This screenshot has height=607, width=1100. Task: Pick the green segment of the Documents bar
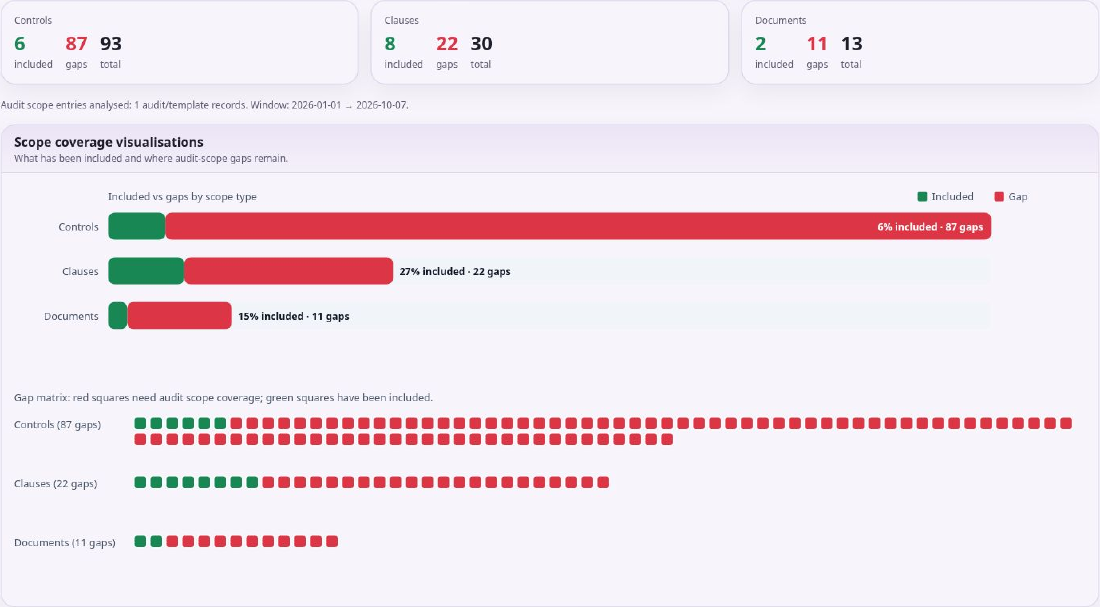118,316
